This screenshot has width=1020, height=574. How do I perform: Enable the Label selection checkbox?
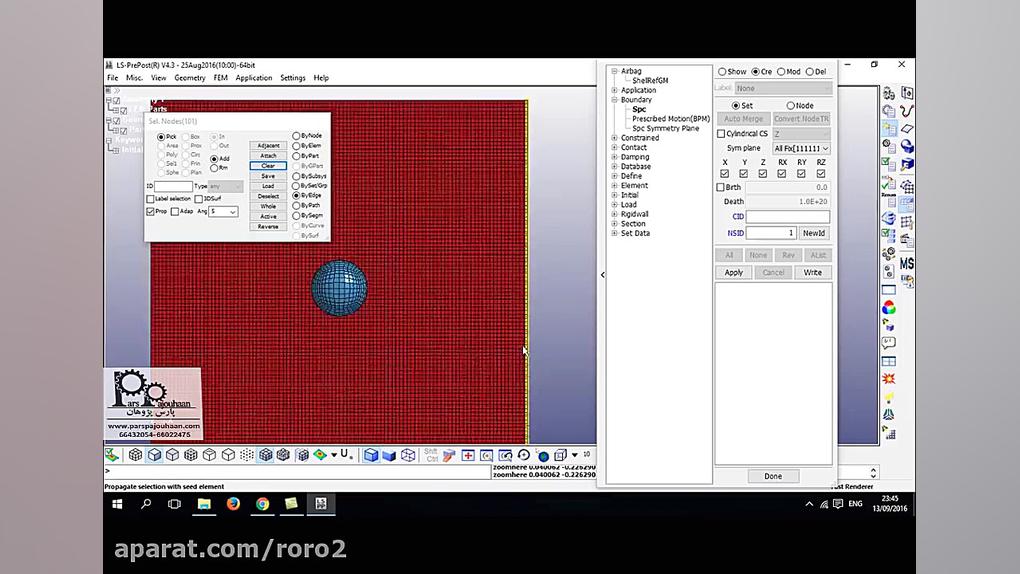150,198
